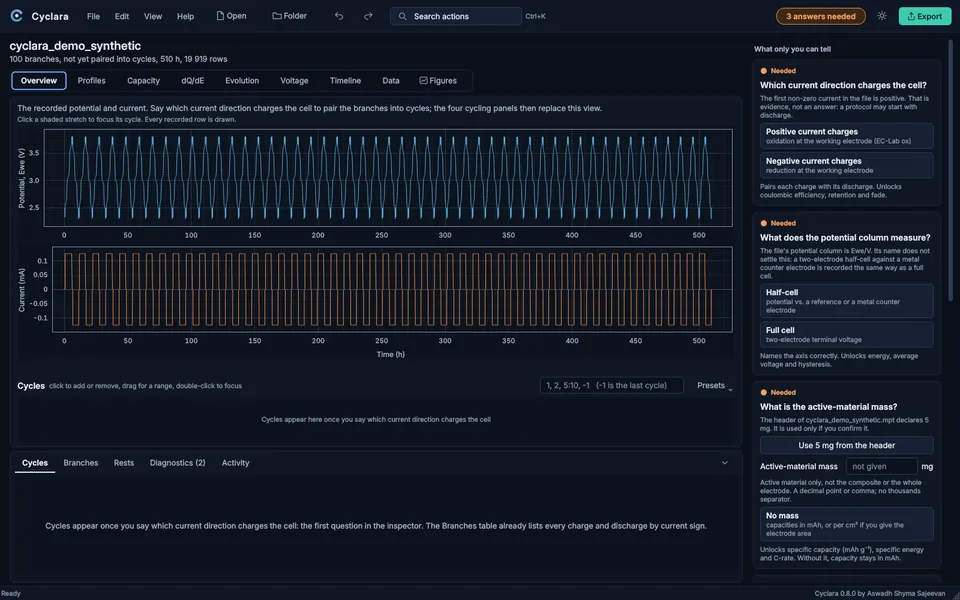960x600 pixels.
Task: Switch to the Data tab
Action: [391, 80]
